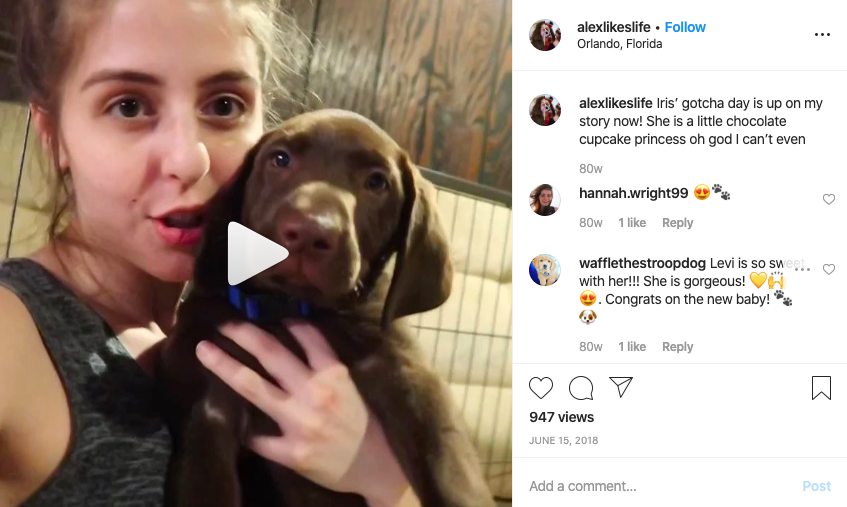Like wafflethestroopdog's comment heart
This screenshot has width=847, height=507.
tap(829, 269)
